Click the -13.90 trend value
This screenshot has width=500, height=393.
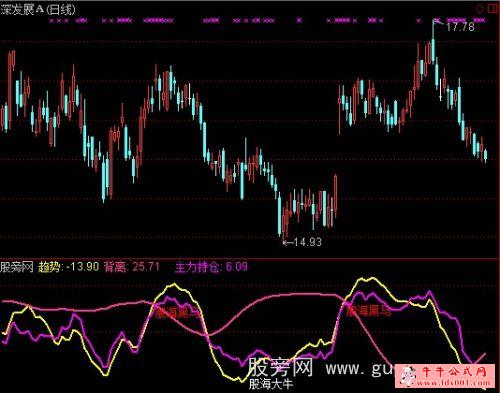pyautogui.click(x=83, y=267)
